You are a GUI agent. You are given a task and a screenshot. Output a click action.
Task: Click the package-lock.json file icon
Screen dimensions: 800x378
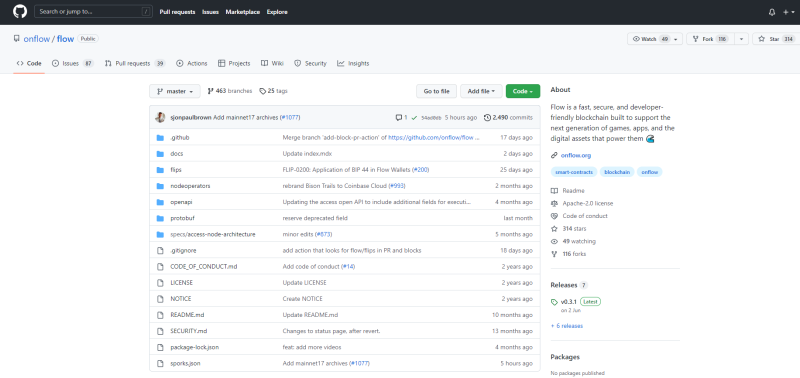point(160,347)
